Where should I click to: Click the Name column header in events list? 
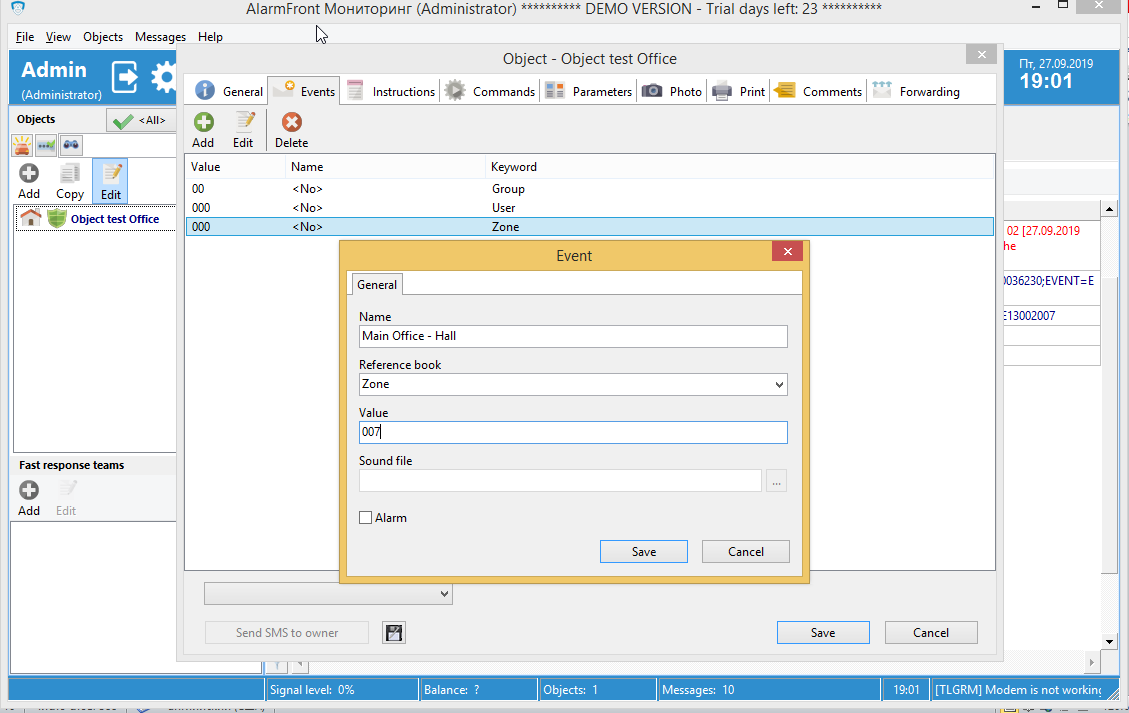(386, 166)
